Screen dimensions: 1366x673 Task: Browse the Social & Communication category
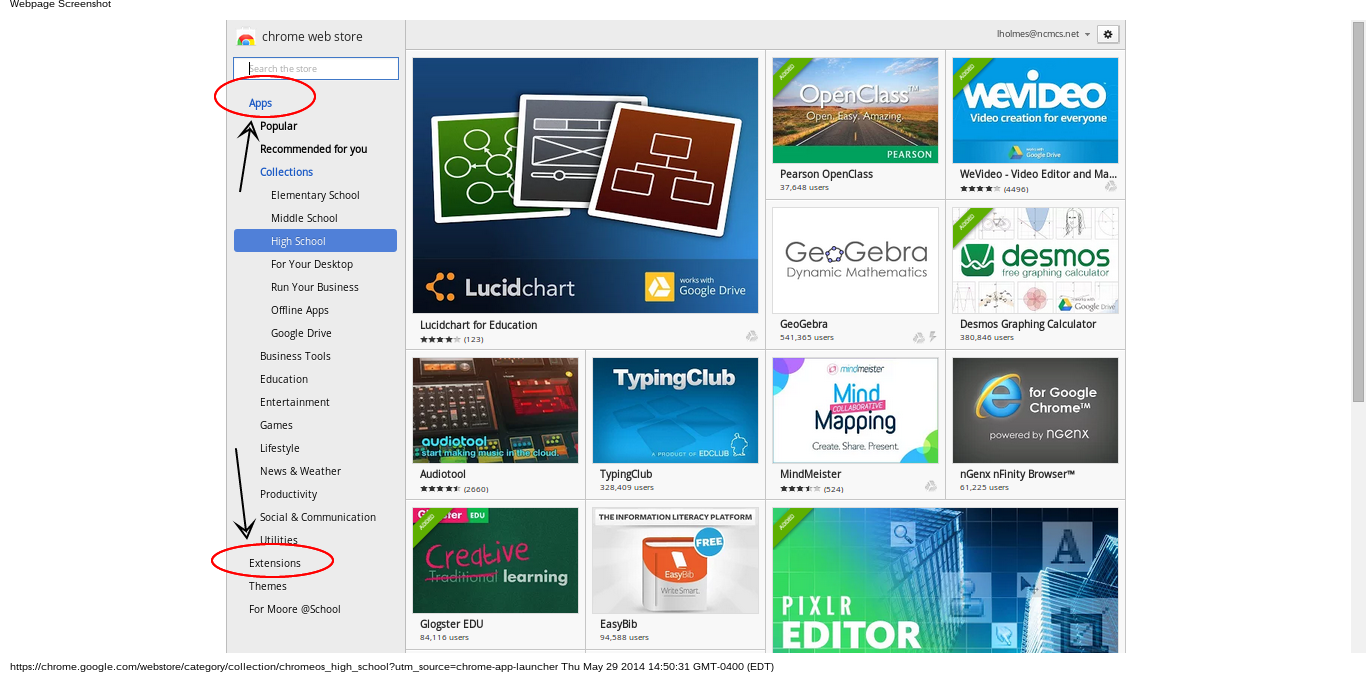coord(318,517)
